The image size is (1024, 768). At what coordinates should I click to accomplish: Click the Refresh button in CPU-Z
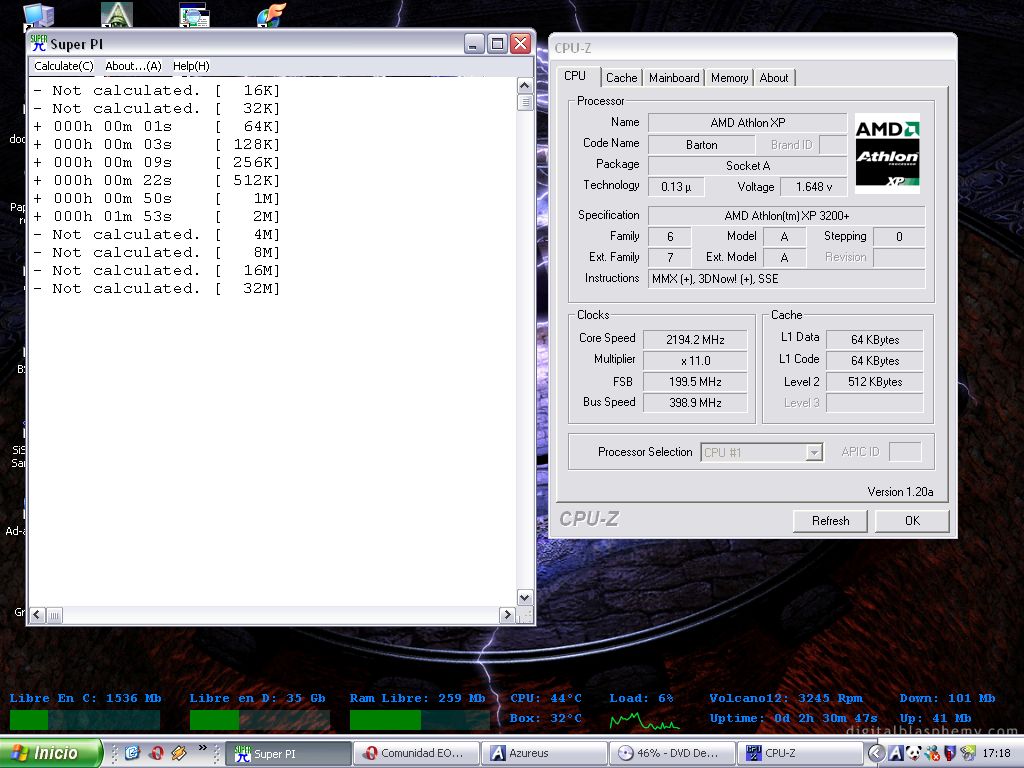pyautogui.click(x=830, y=520)
